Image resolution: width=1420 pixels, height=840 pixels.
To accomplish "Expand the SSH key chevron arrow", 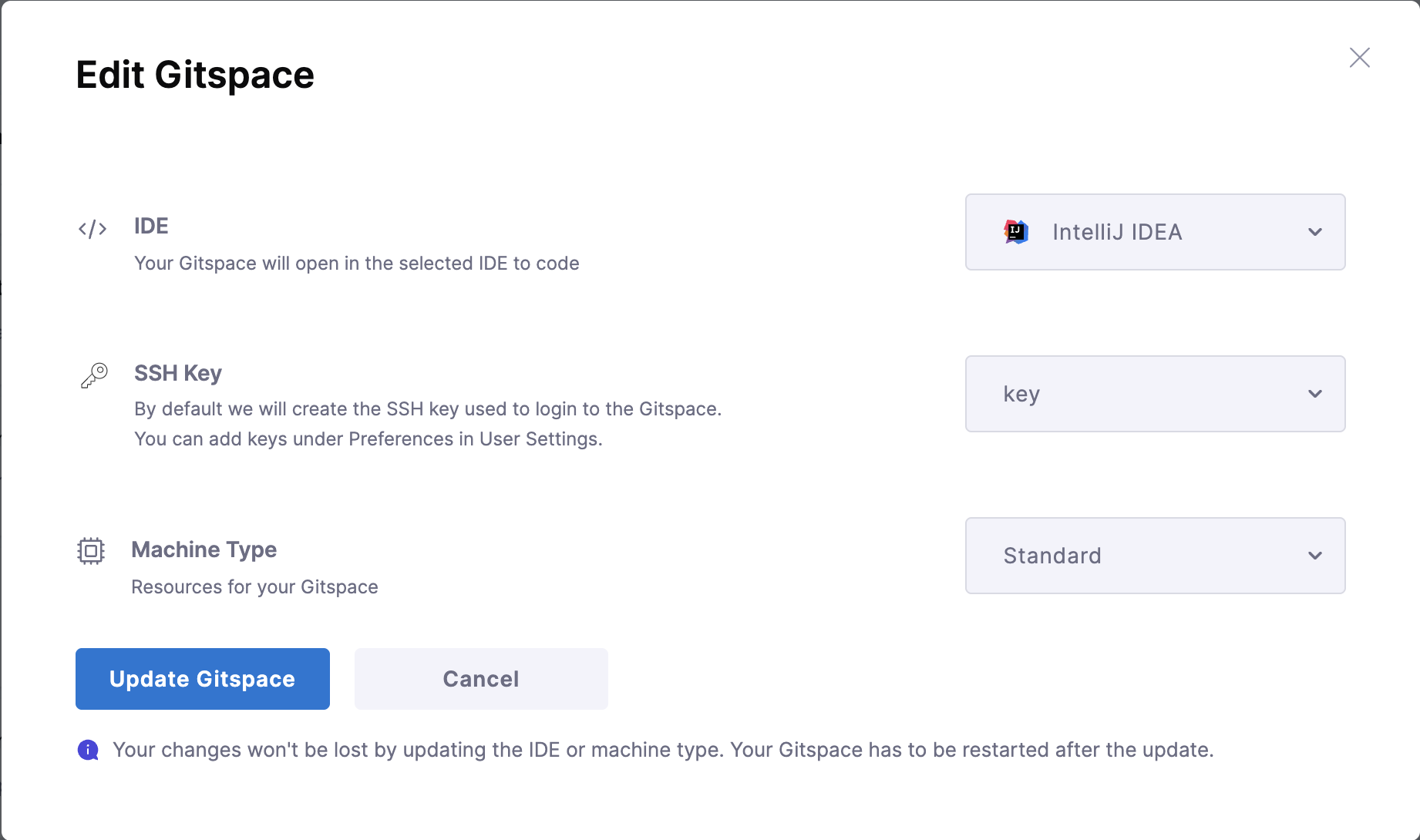I will click(1315, 394).
